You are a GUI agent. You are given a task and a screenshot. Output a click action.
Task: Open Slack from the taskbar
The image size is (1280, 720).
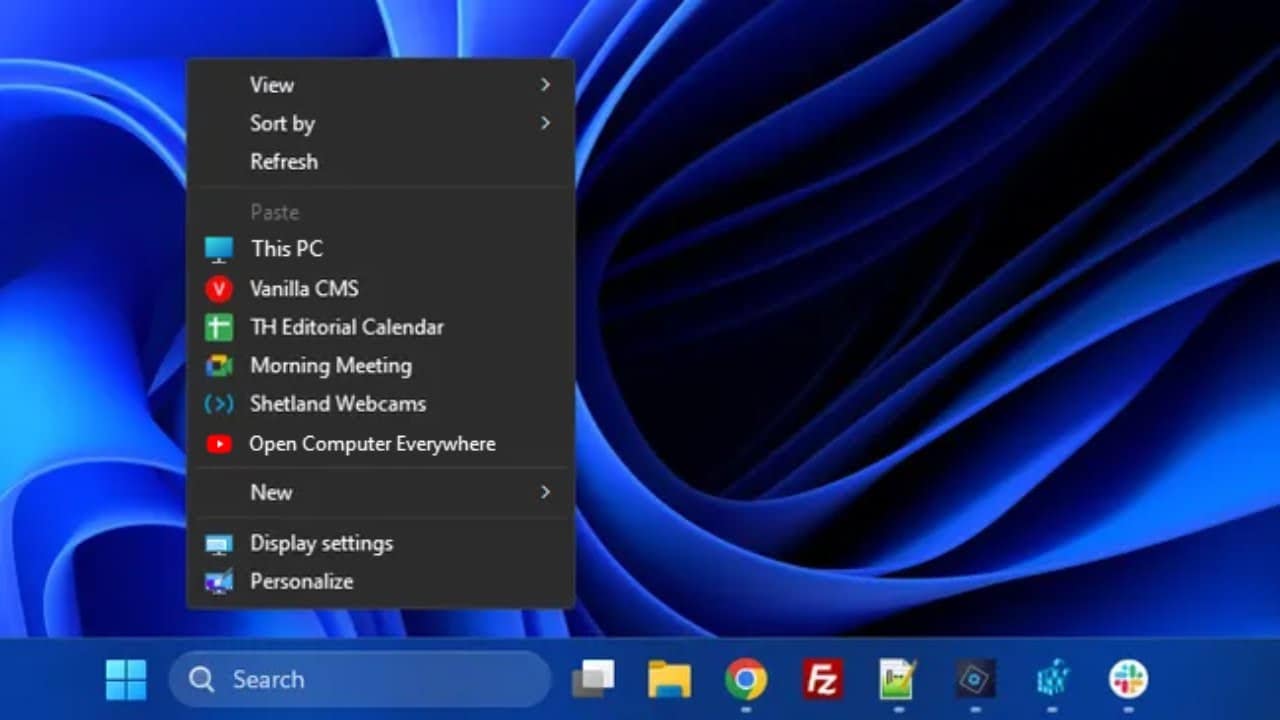coord(1130,679)
